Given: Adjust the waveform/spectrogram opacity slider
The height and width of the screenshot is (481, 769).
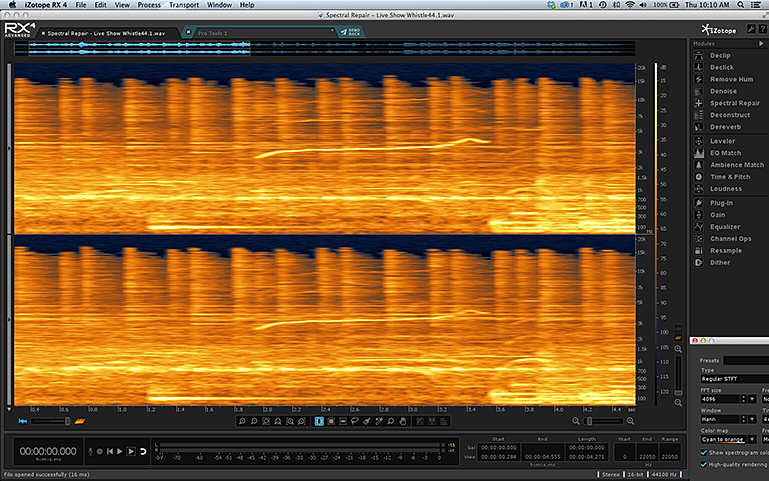Looking at the screenshot, I should click(x=51, y=421).
